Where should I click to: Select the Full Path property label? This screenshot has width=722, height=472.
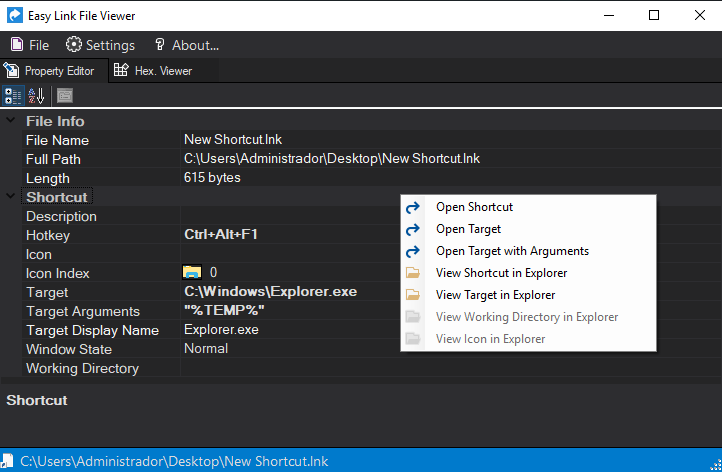[53, 159]
